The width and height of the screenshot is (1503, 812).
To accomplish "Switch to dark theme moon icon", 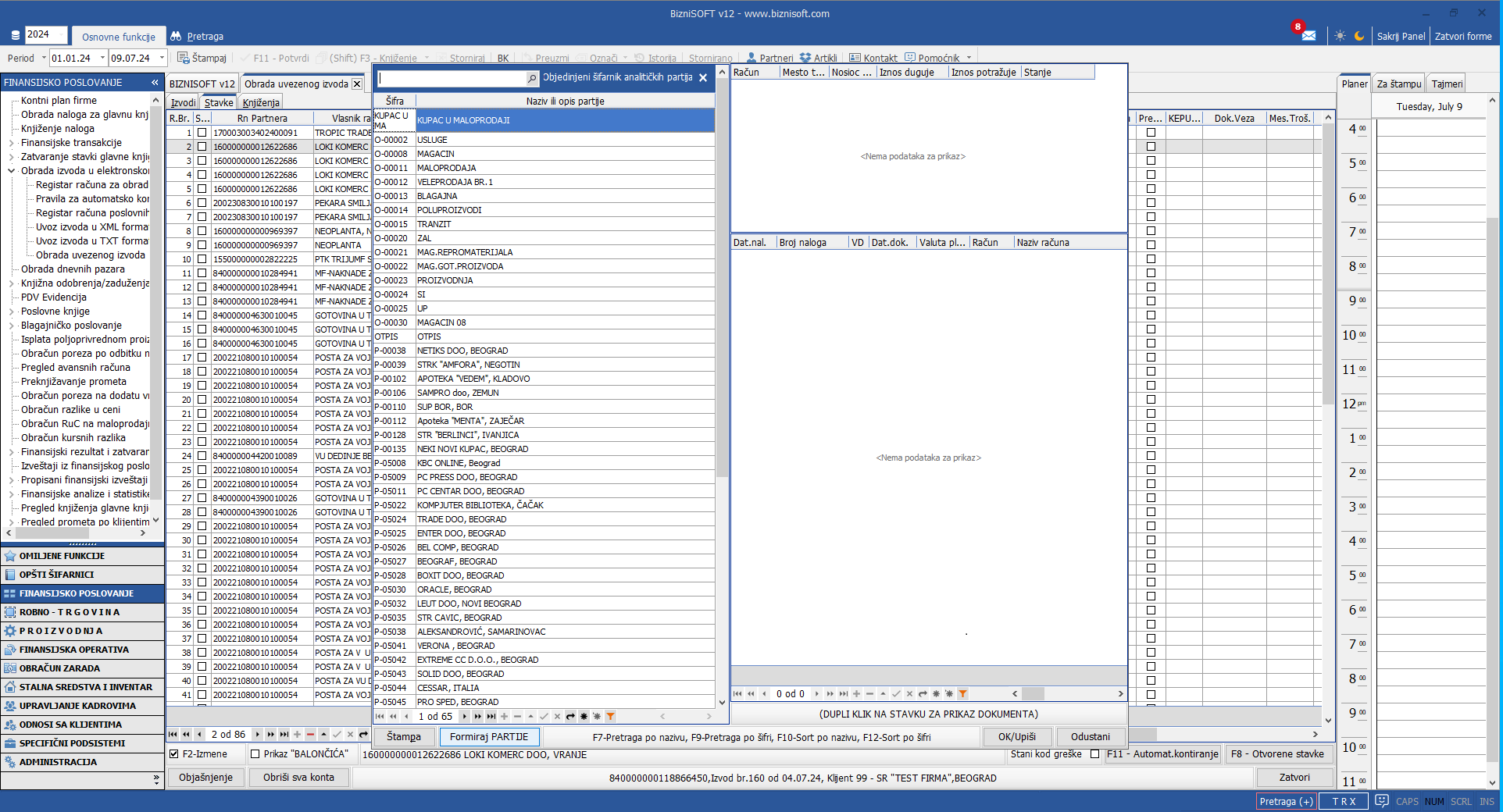I will pyautogui.click(x=1359, y=36).
